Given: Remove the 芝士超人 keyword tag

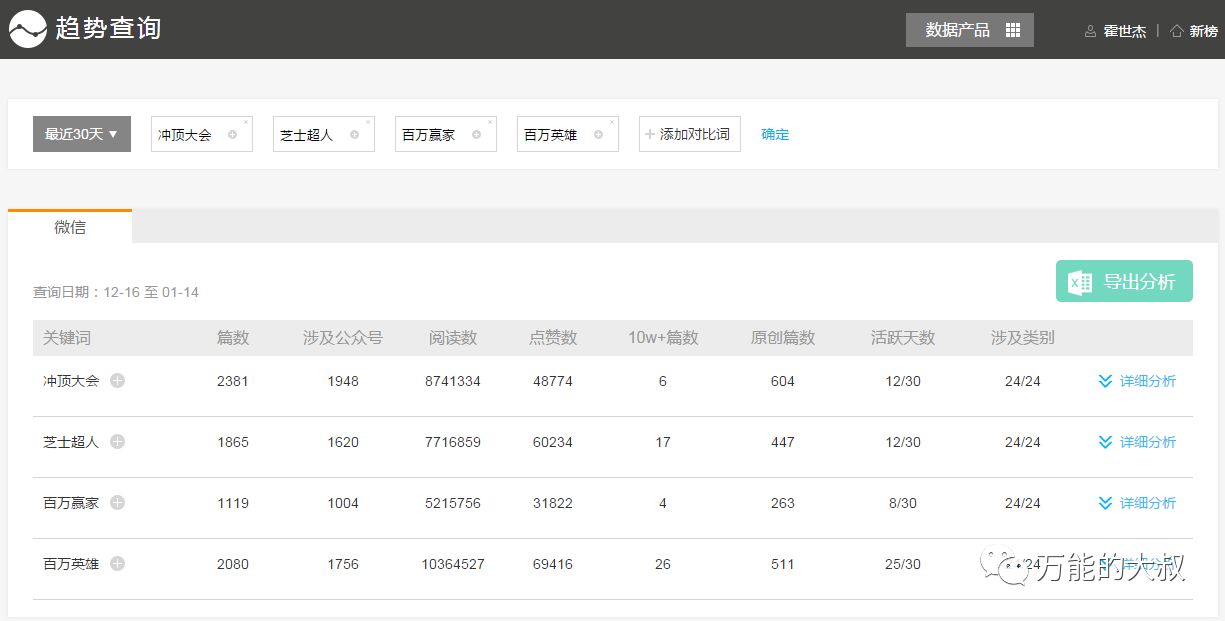Looking at the screenshot, I should (368, 122).
